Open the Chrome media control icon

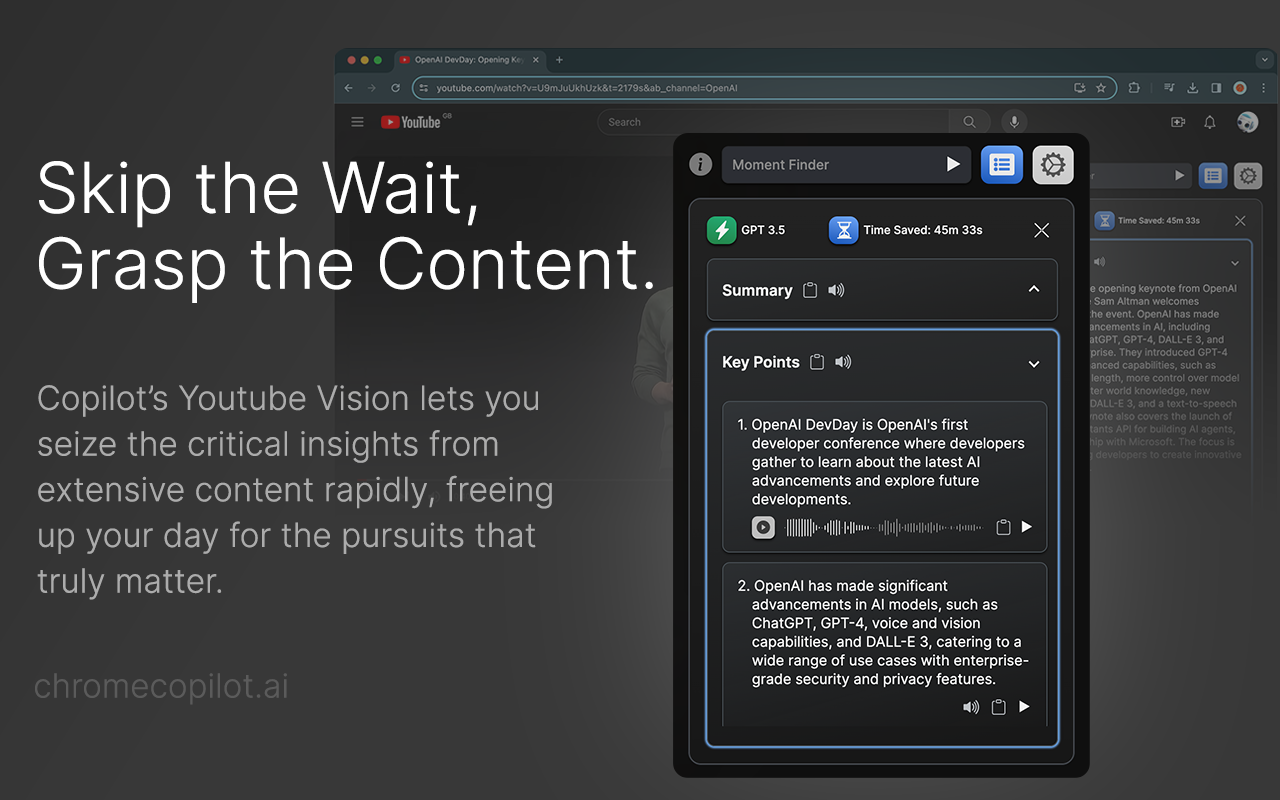pyautogui.click(x=1169, y=88)
